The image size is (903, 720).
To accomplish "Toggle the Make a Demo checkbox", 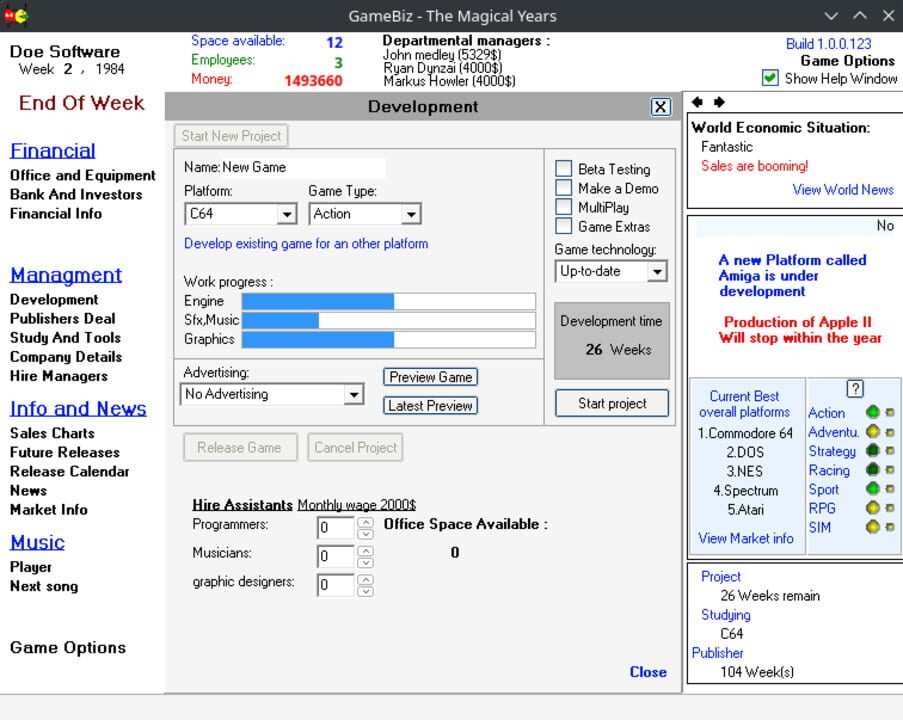I will 564,188.
